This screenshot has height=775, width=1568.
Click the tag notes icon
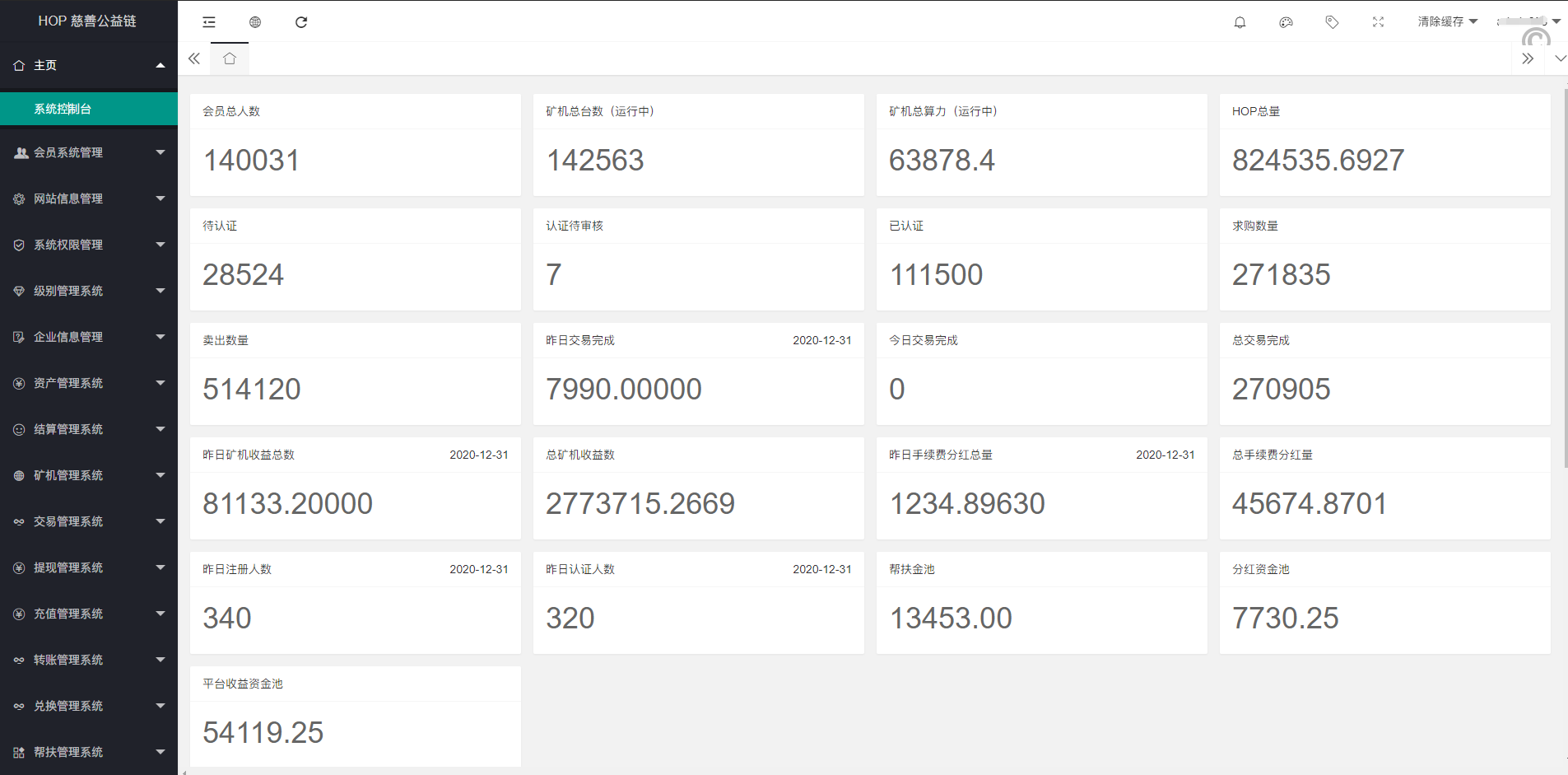(x=1332, y=22)
